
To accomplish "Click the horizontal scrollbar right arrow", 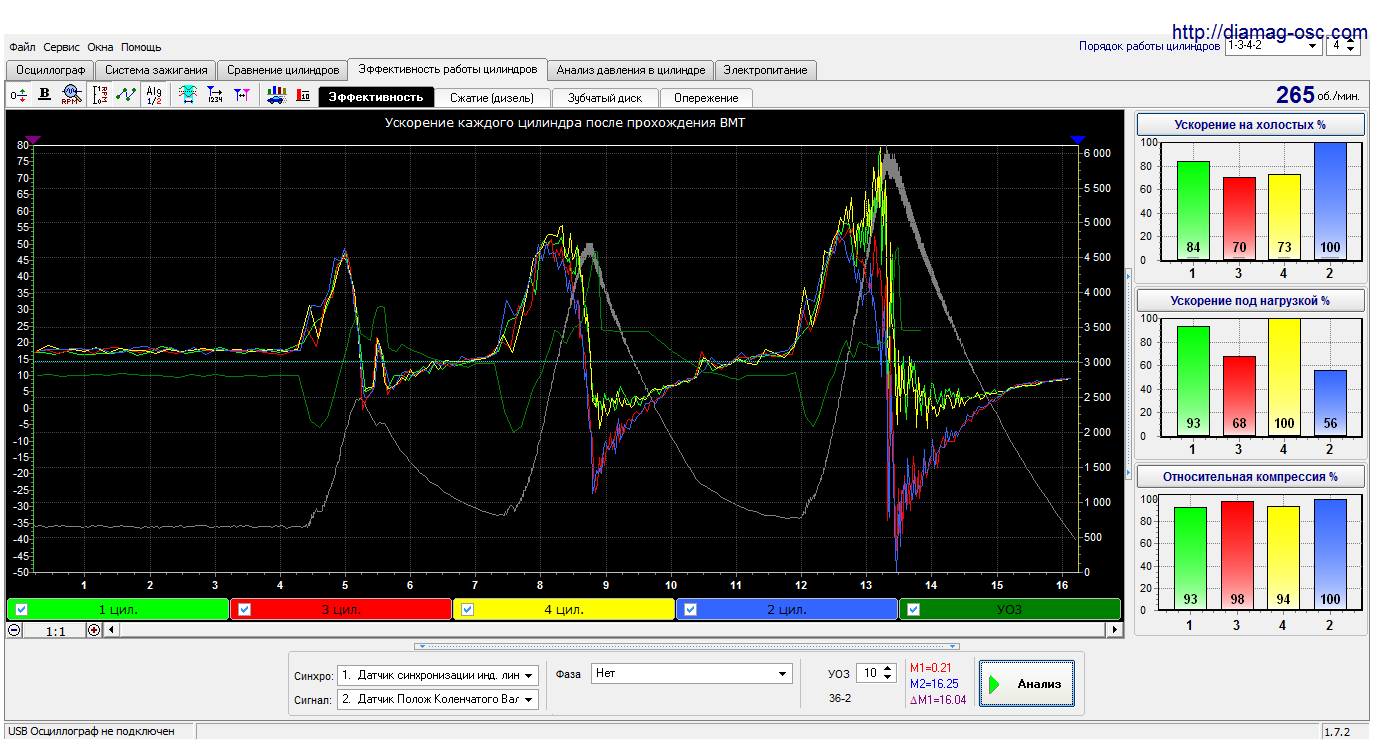I will [x=1115, y=630].
